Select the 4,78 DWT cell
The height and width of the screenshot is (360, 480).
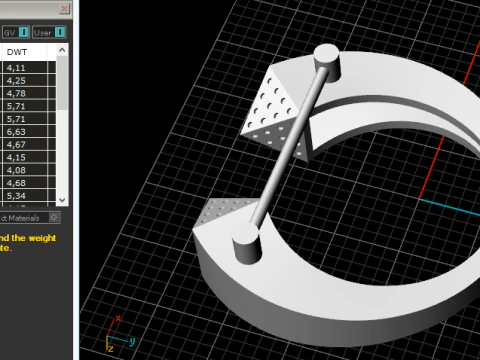tap(24, 93)
